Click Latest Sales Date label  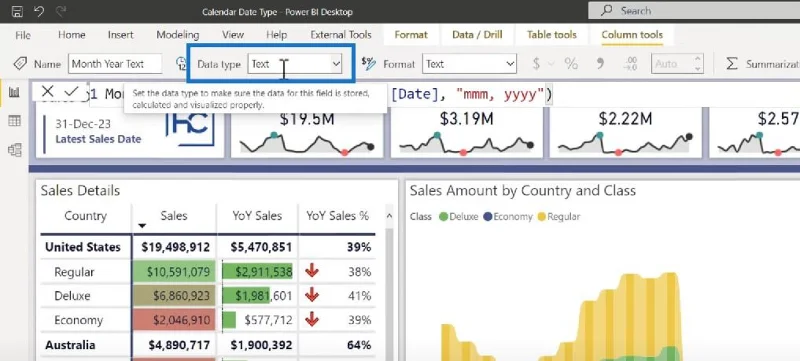98,139
